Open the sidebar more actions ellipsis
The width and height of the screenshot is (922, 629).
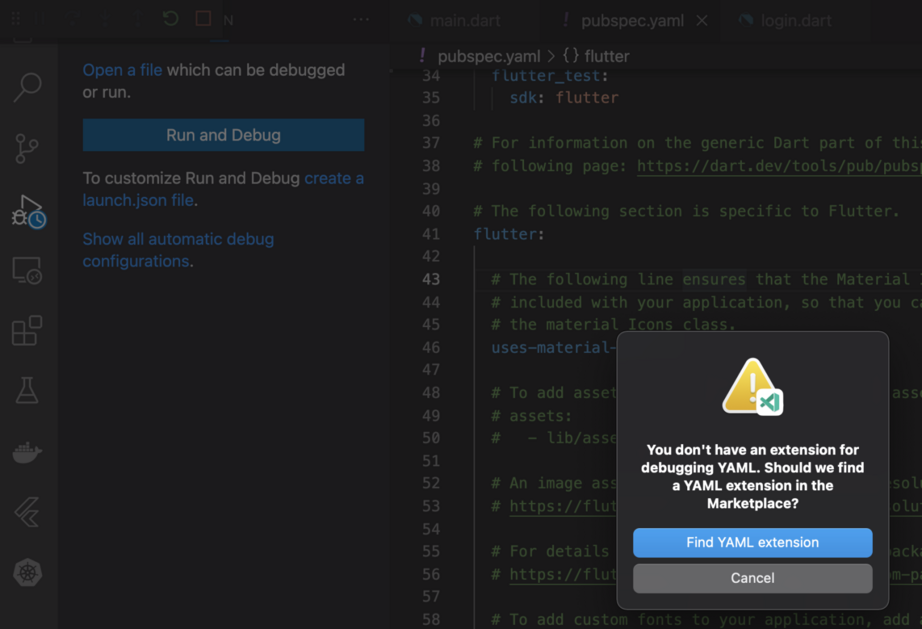click(x=361, y=20)
